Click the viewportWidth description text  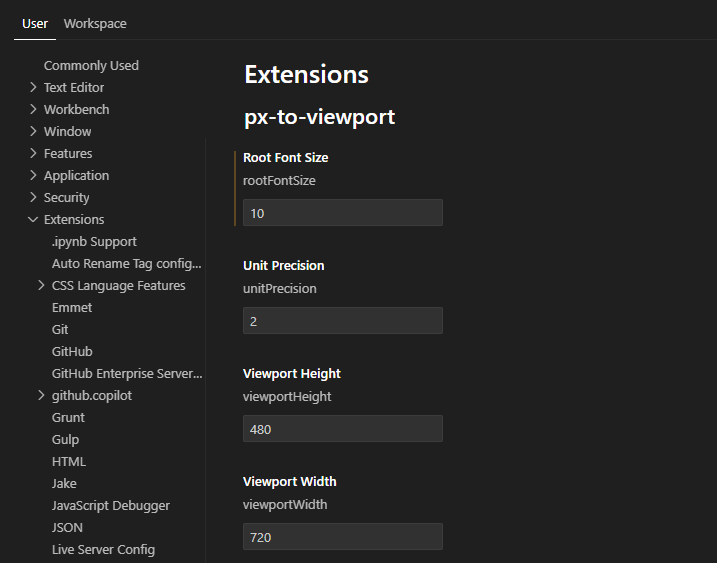[x=285, y=504]
